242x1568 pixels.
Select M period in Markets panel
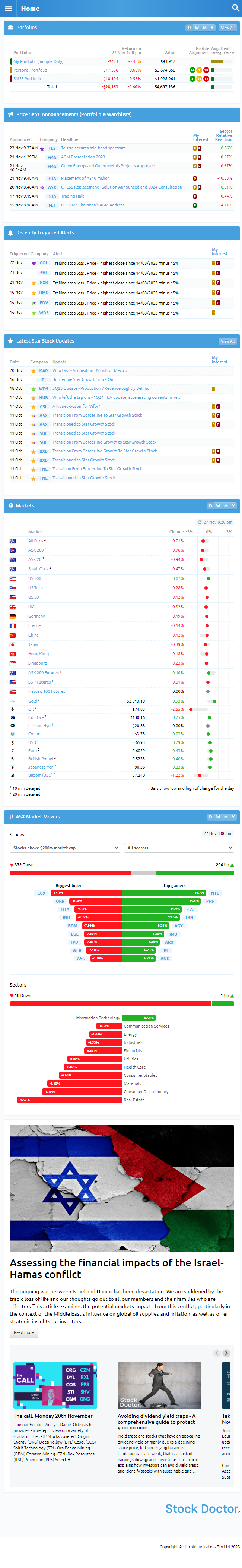pos(226,506)
